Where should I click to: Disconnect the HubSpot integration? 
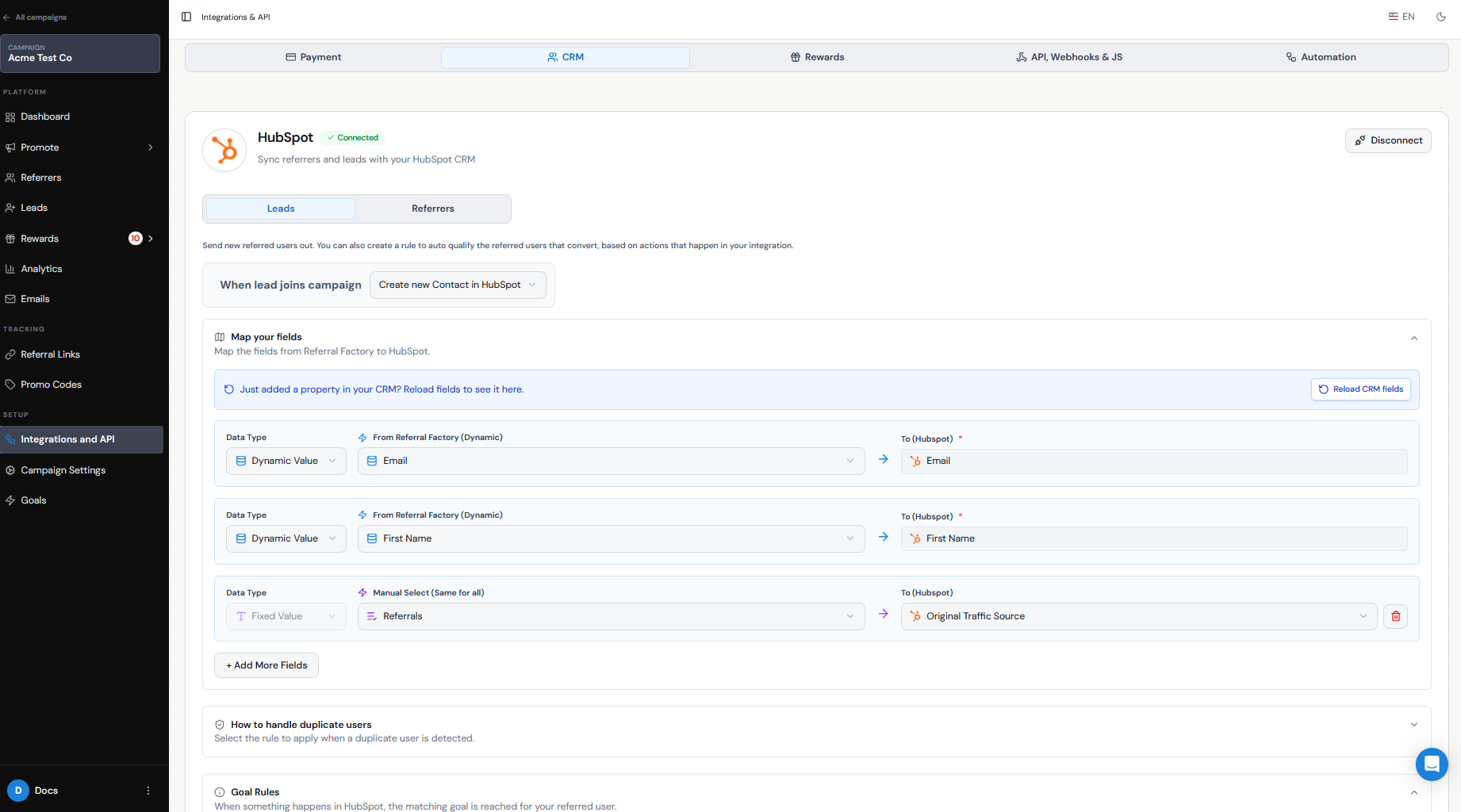[1388, 140]
